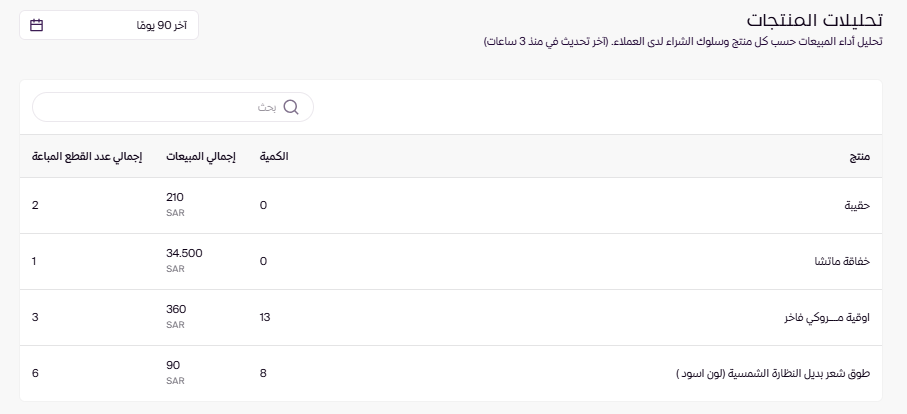Click quantity value 13 in the table
Screen dimensions: 907x414
pyautogui.click(x=265, y=317)
